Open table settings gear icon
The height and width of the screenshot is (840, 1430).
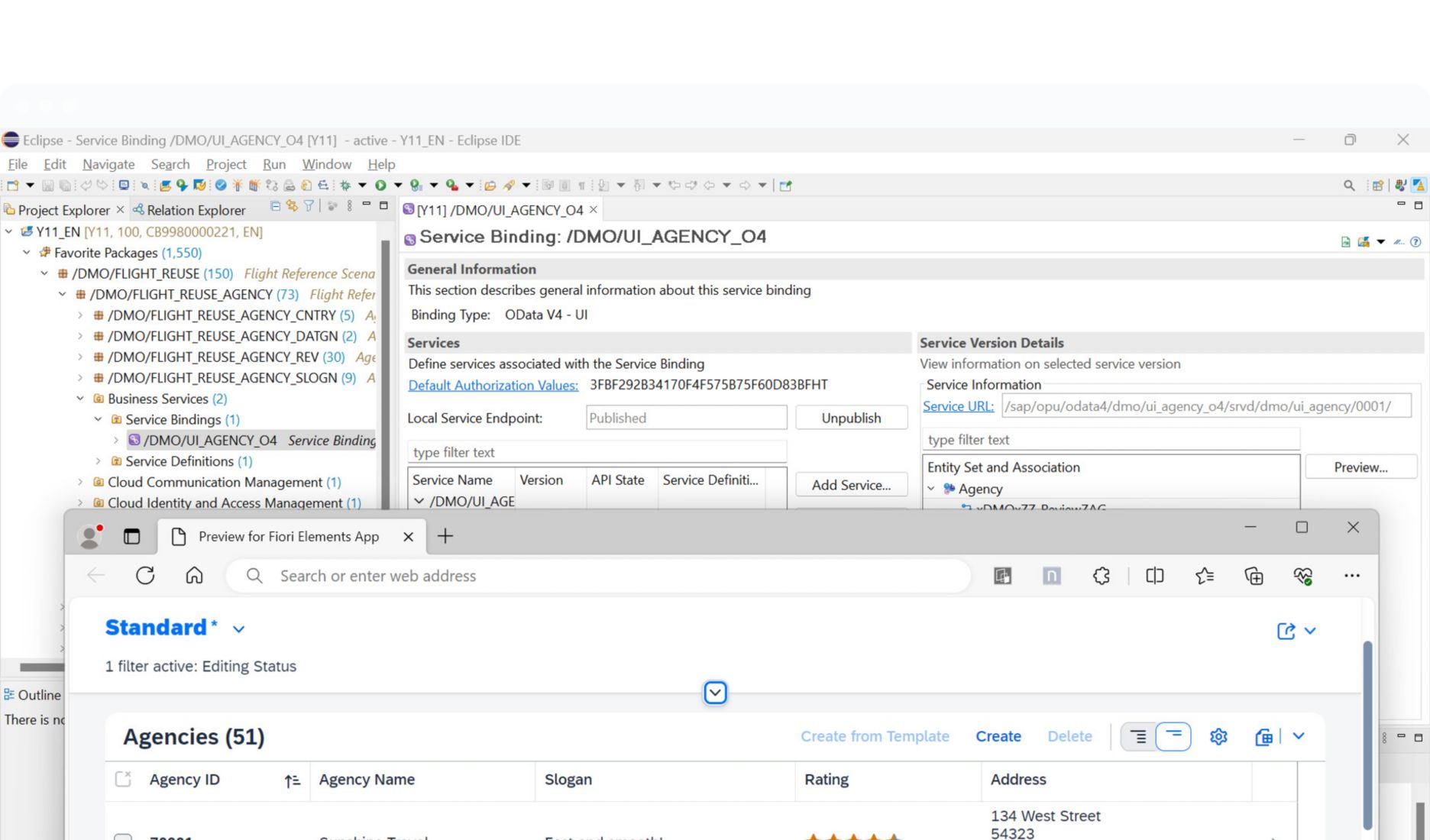(x=1218, y=737)
